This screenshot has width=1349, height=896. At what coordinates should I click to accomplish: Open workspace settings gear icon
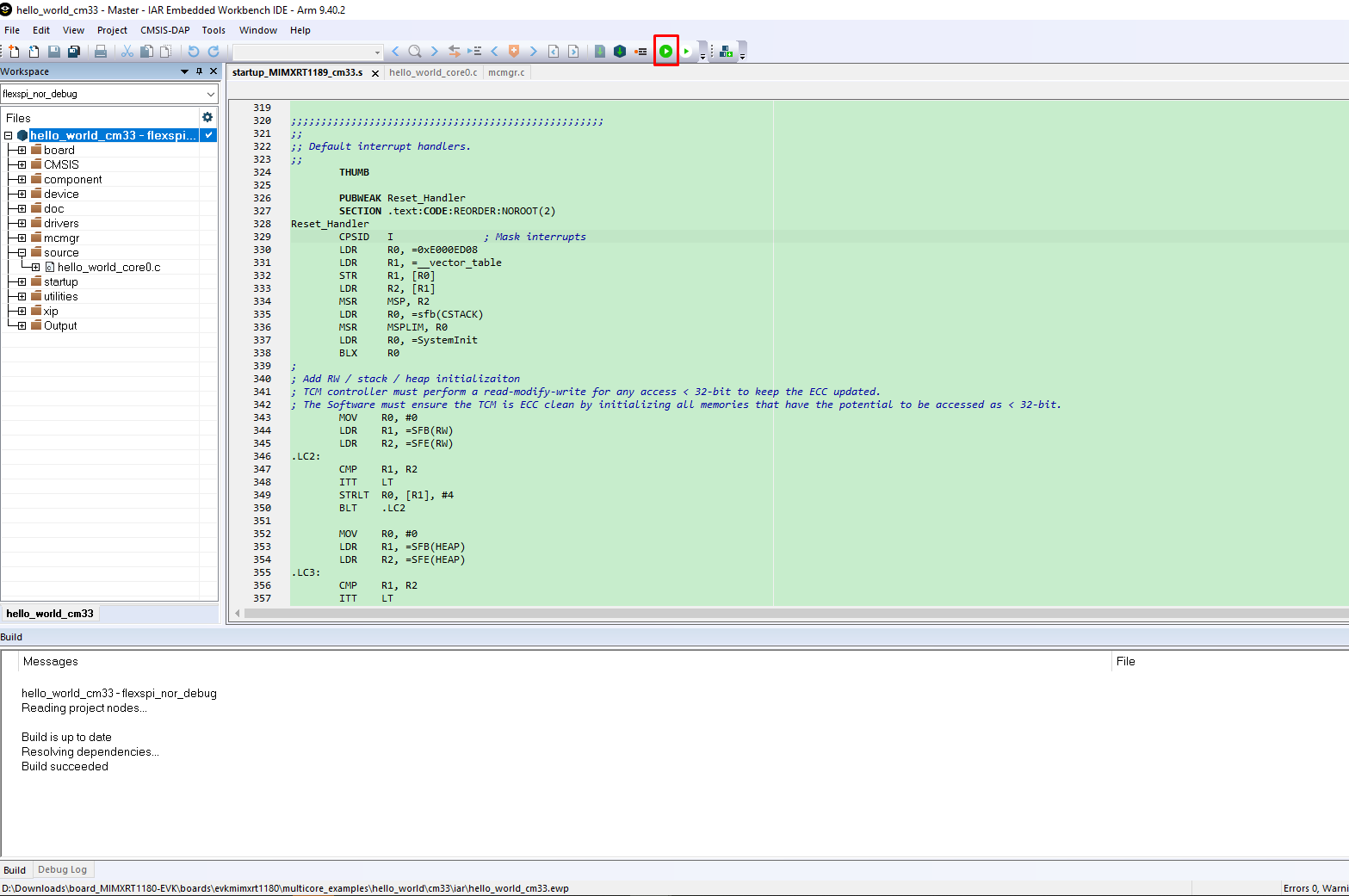point(207,117)
